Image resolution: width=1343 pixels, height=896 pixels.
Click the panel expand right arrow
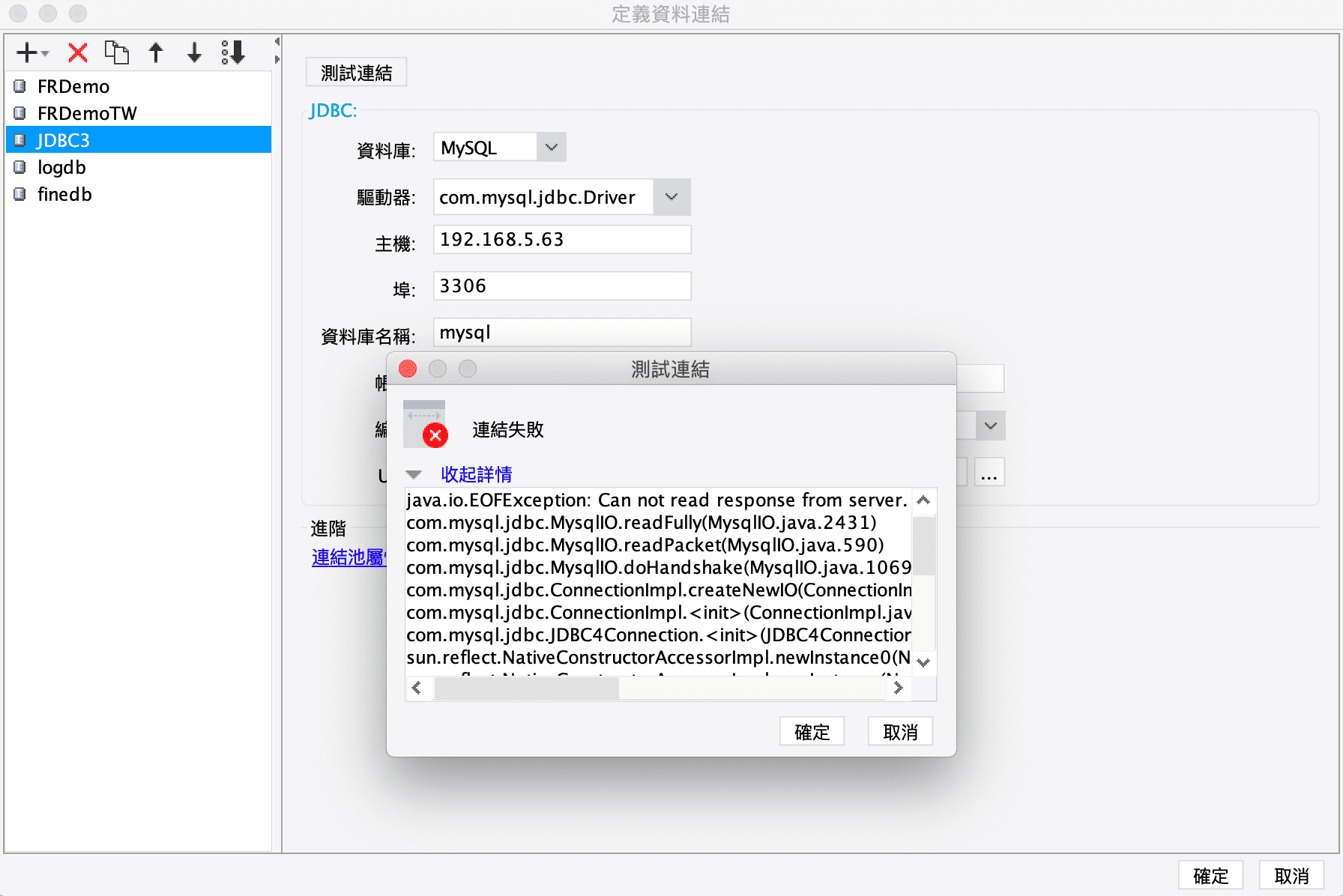(277, 59)
